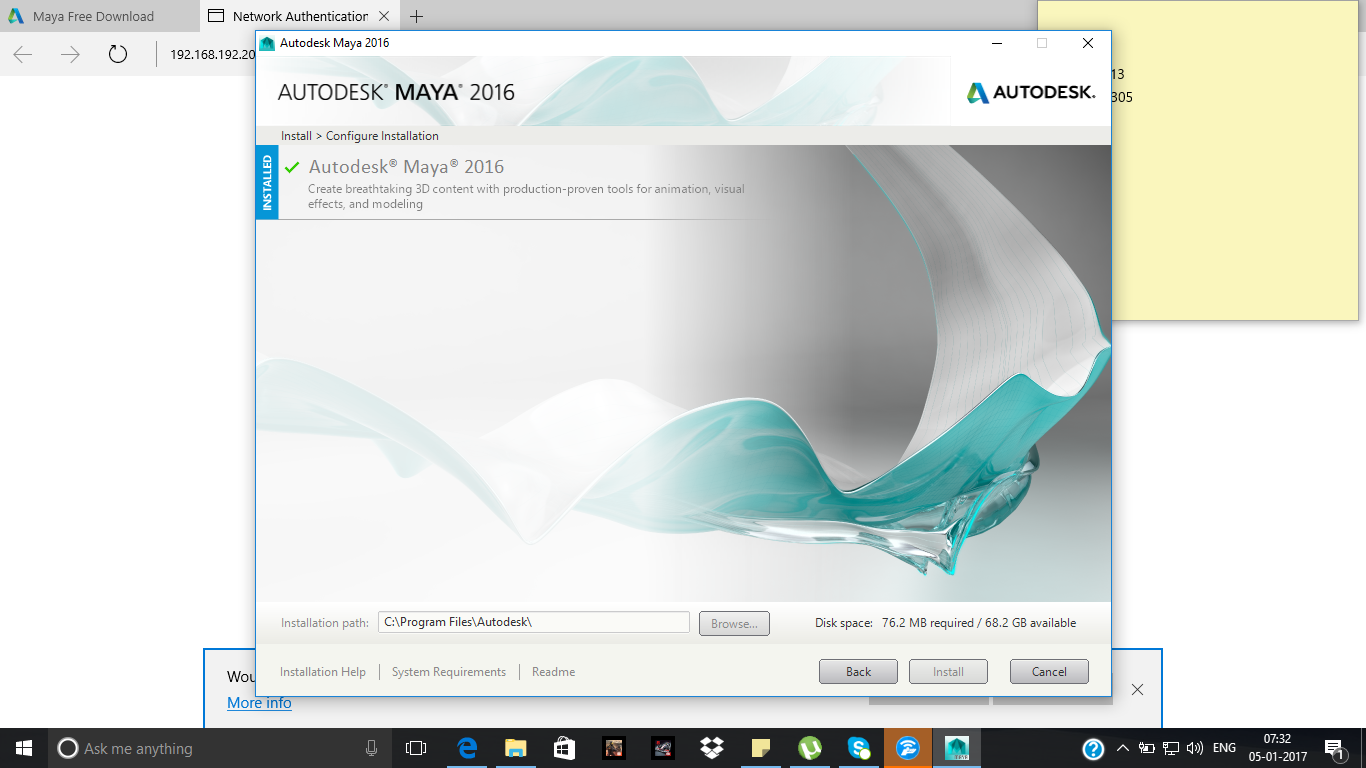Open Task View from the taskbar
Image resolution: width=1366 pixels, height=768 pixels.
415,747
